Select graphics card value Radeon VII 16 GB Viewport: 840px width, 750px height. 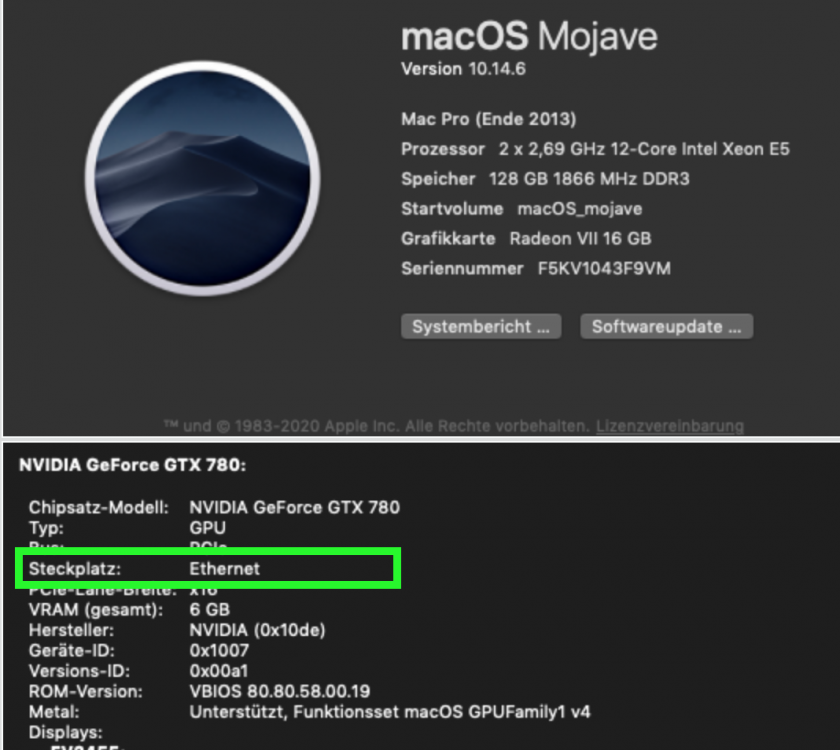click(x=580, y=238)
